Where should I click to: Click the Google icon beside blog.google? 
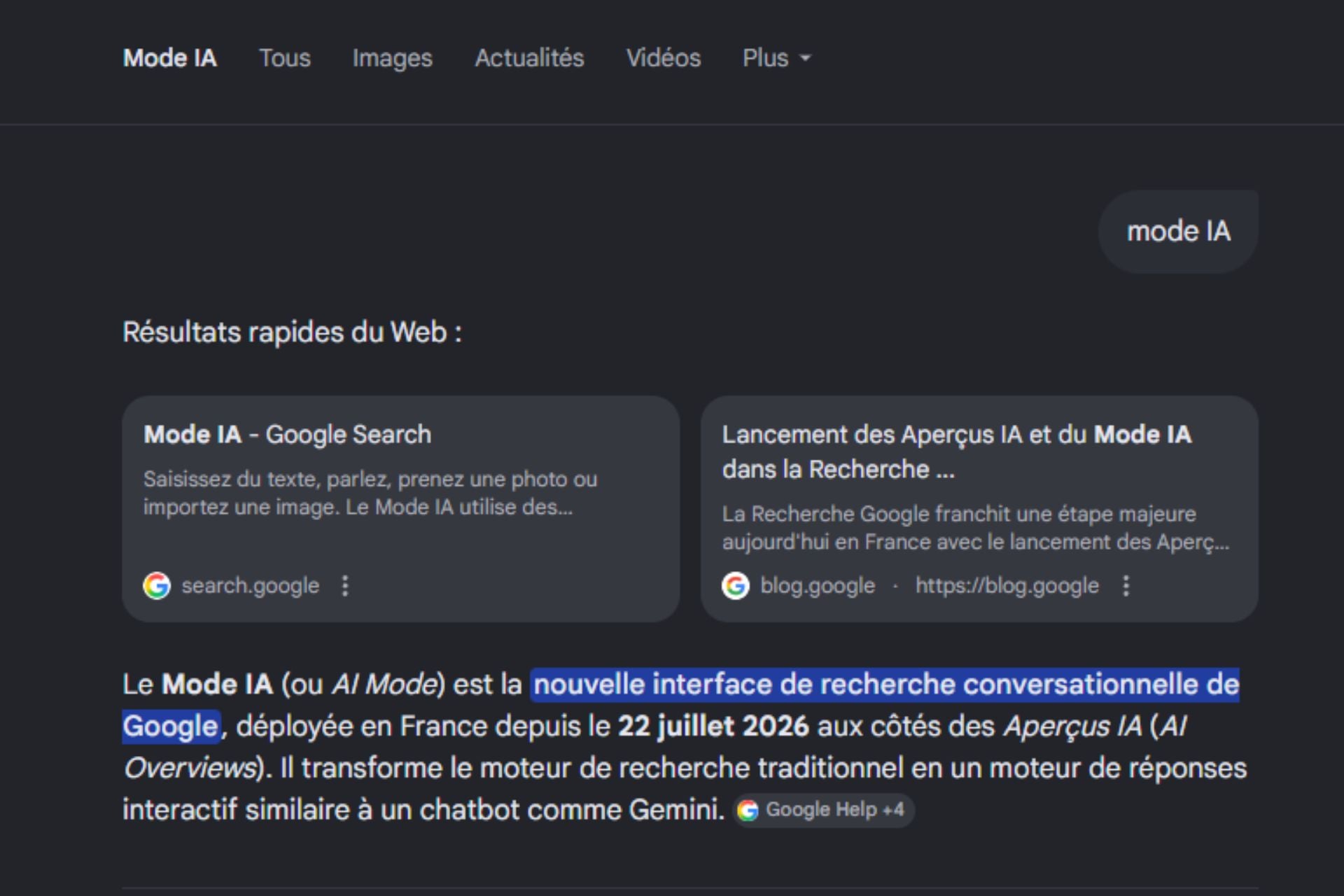pyautogui.click(x=736, y=586)
